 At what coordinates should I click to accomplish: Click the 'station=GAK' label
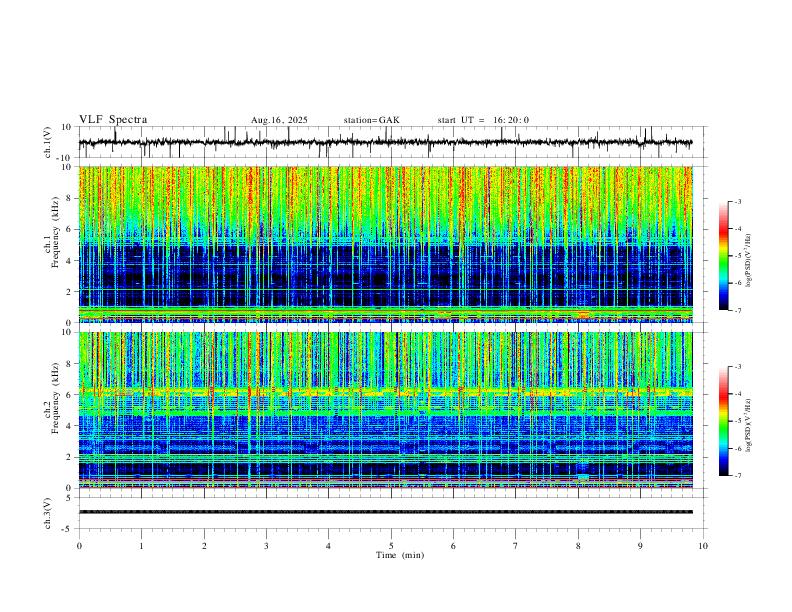point(371,120)
